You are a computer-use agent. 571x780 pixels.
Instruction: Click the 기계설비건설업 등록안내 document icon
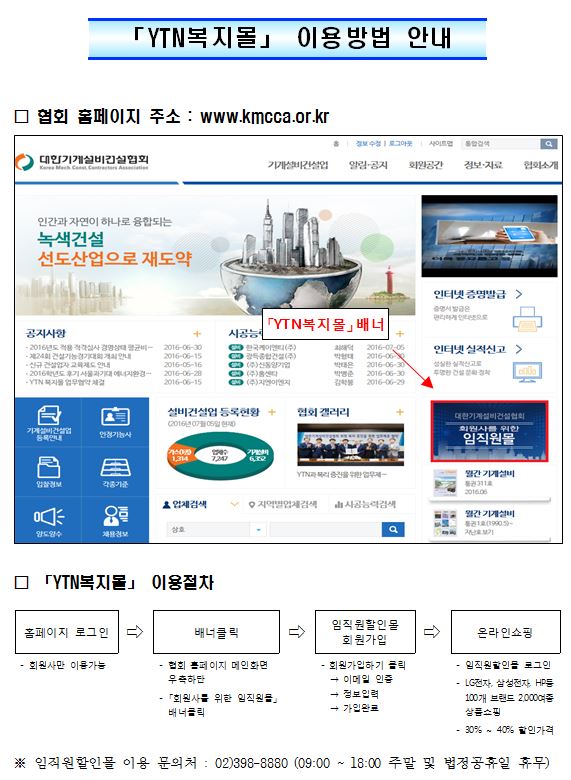[49, 416]
